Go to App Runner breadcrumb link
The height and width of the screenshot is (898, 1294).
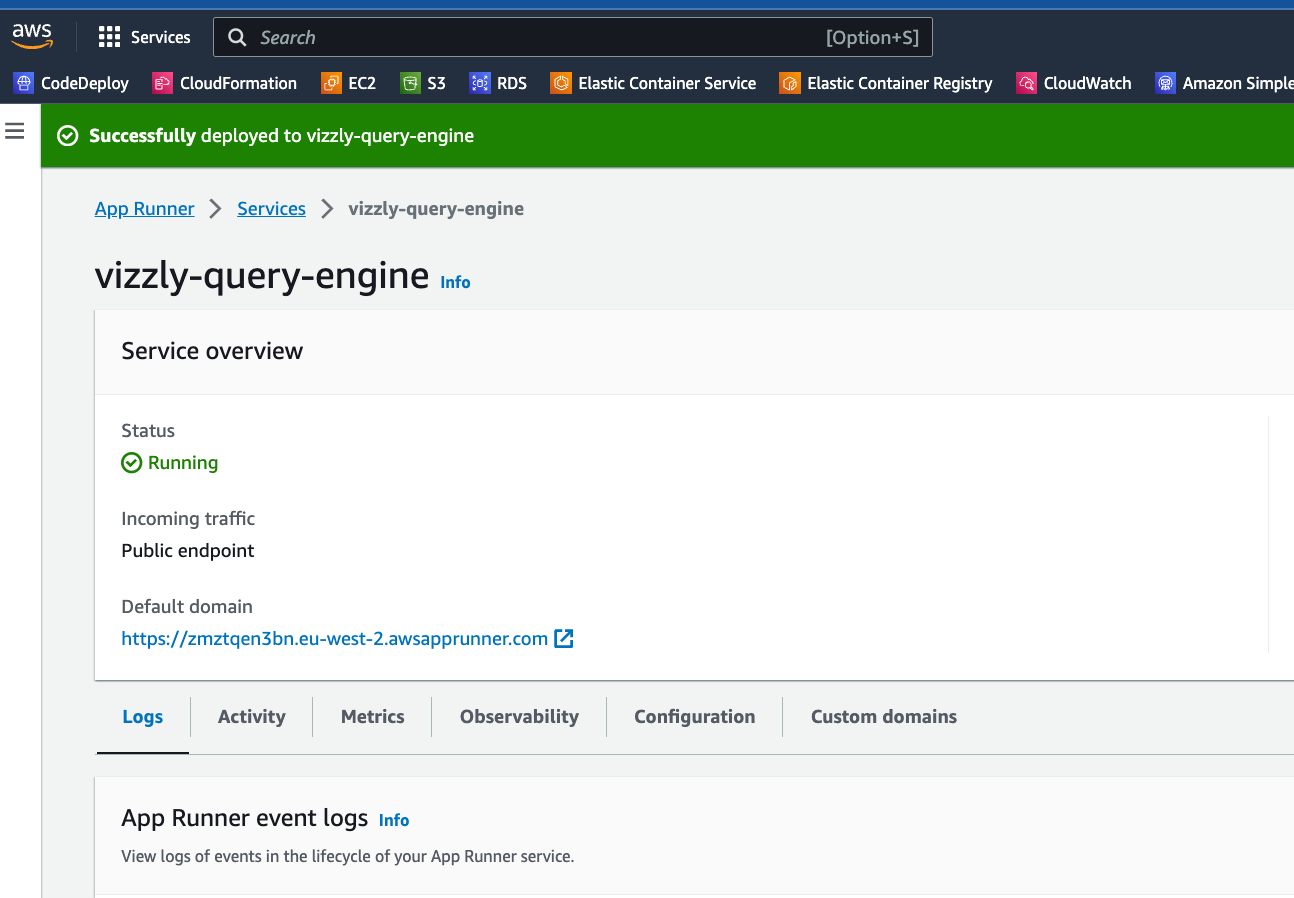click(145, 209)
